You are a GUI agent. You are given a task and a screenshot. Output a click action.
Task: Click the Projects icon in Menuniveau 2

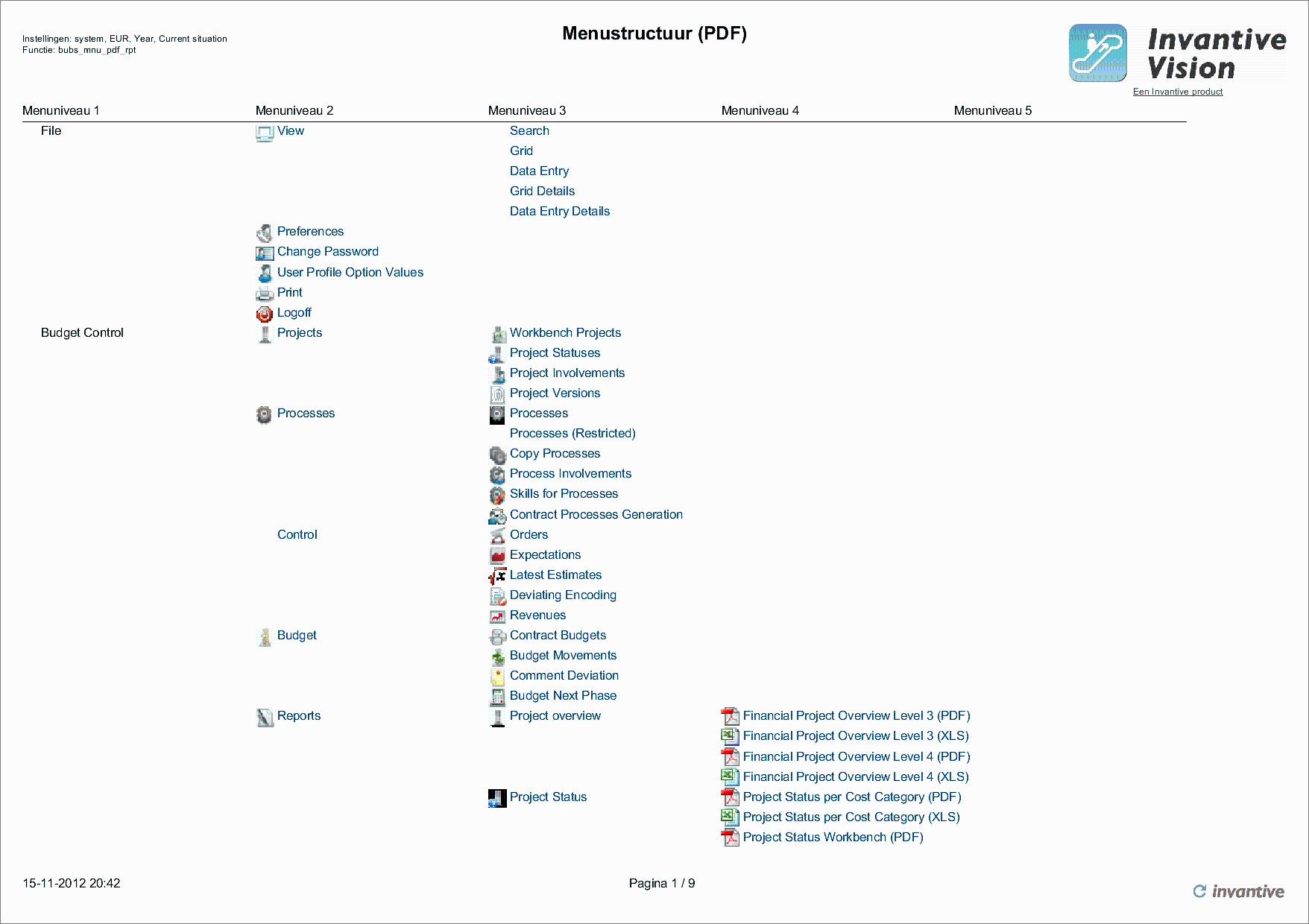click(x=265, y=334)
